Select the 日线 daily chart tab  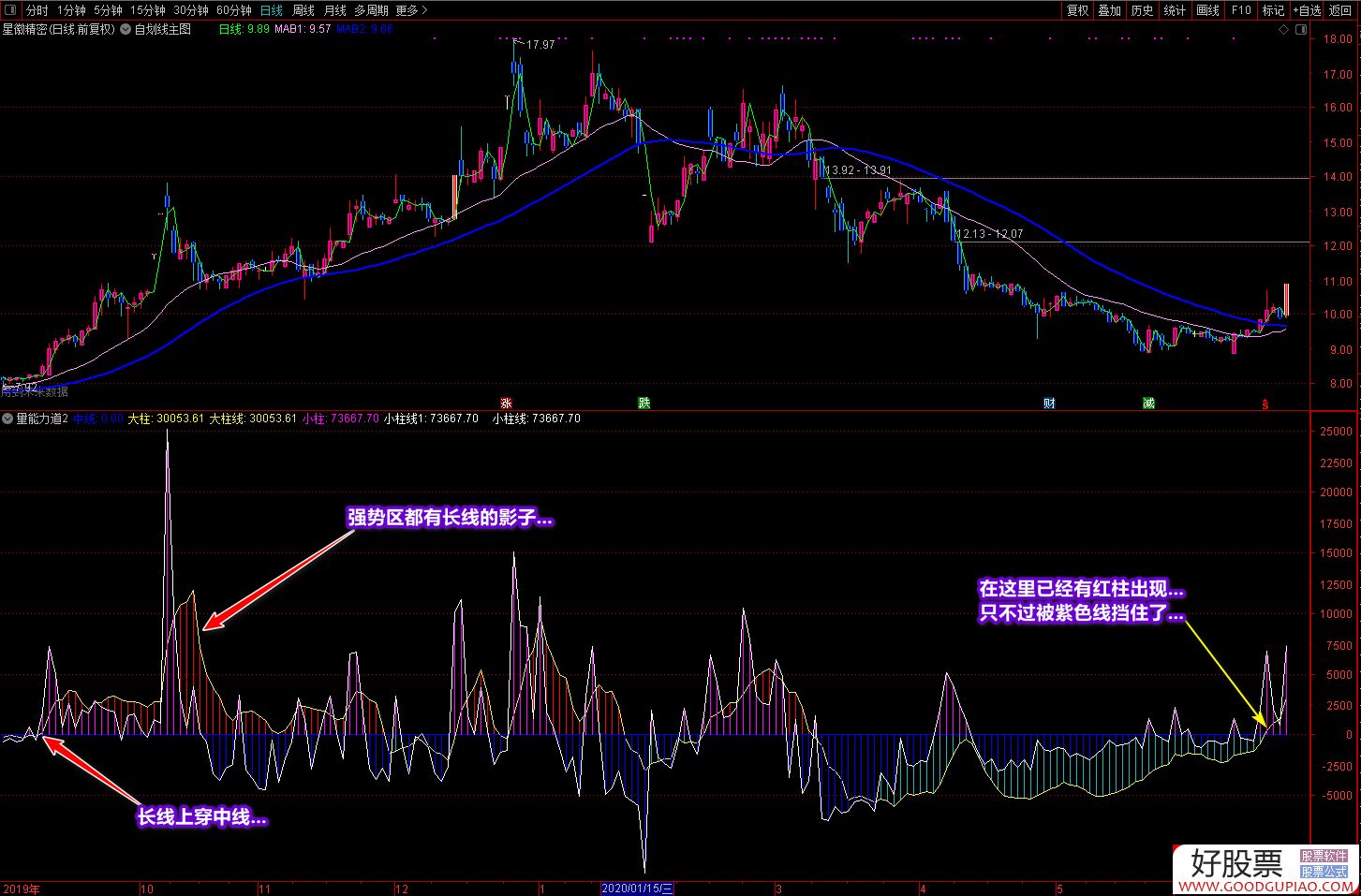pos(272,10)
